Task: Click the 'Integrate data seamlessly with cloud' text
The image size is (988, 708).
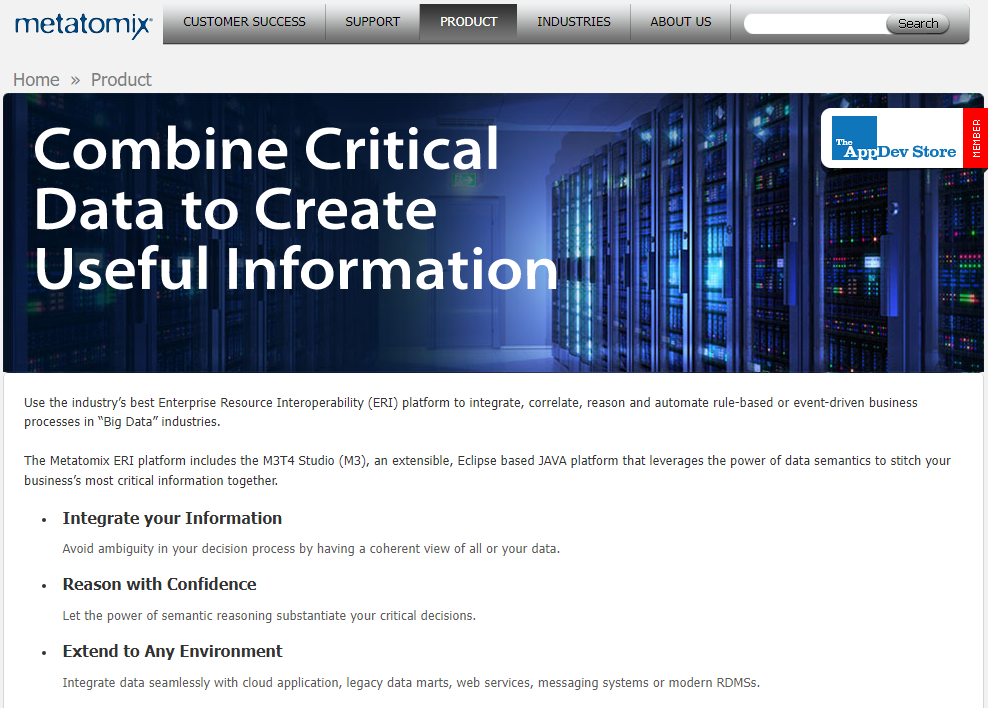Action: coord(411,682)
